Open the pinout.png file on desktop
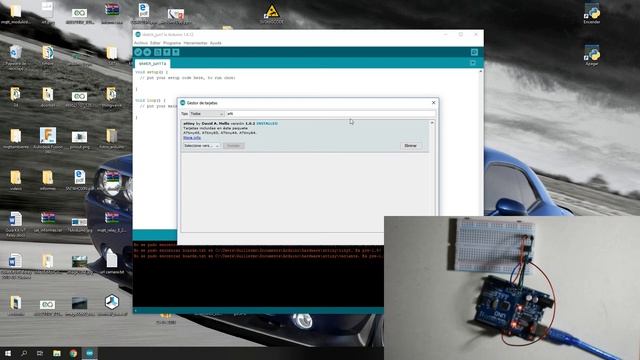The image size is (640, 360). [x=80, y=140]
